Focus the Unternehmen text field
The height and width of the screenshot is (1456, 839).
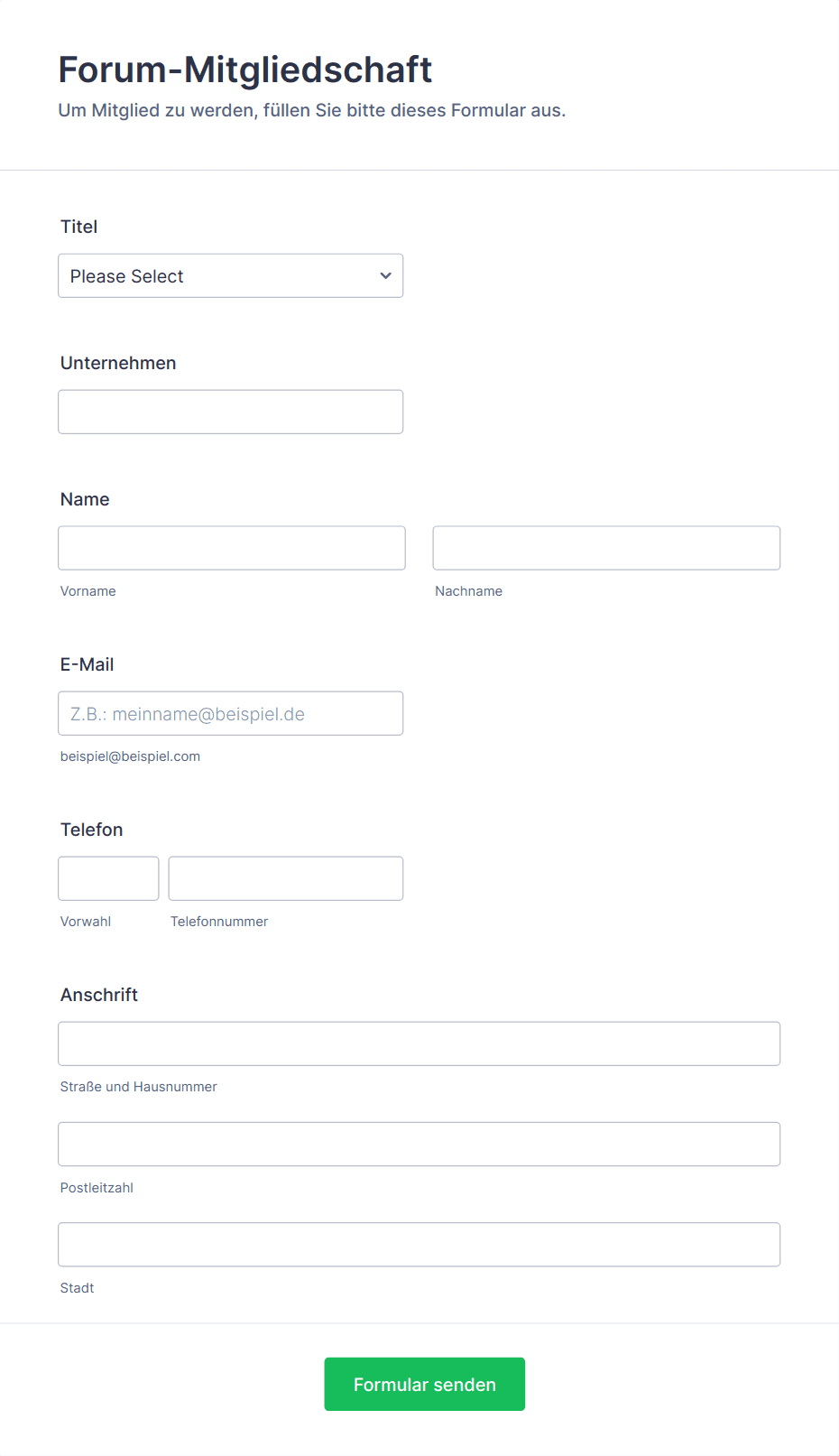[230, 412]
